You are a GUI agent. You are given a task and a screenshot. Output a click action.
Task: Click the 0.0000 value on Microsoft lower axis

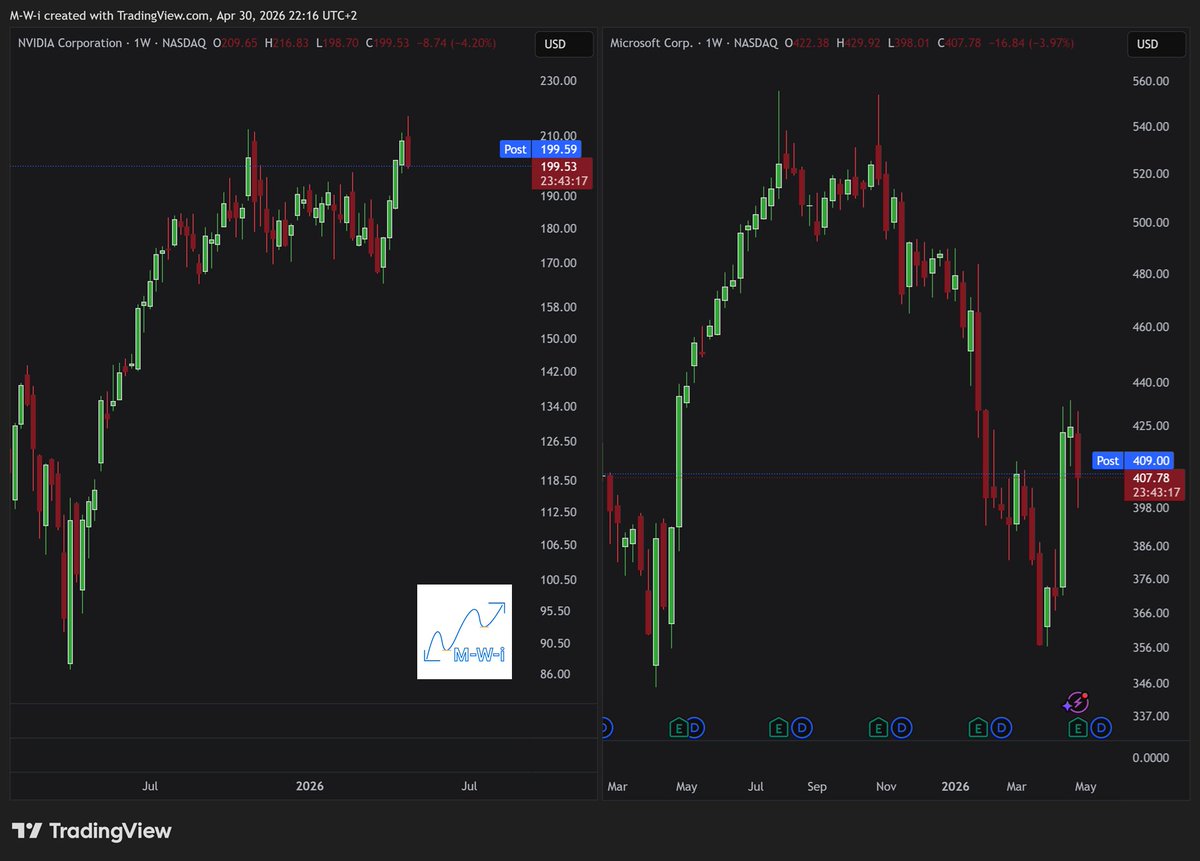(x=1149, y=758)
